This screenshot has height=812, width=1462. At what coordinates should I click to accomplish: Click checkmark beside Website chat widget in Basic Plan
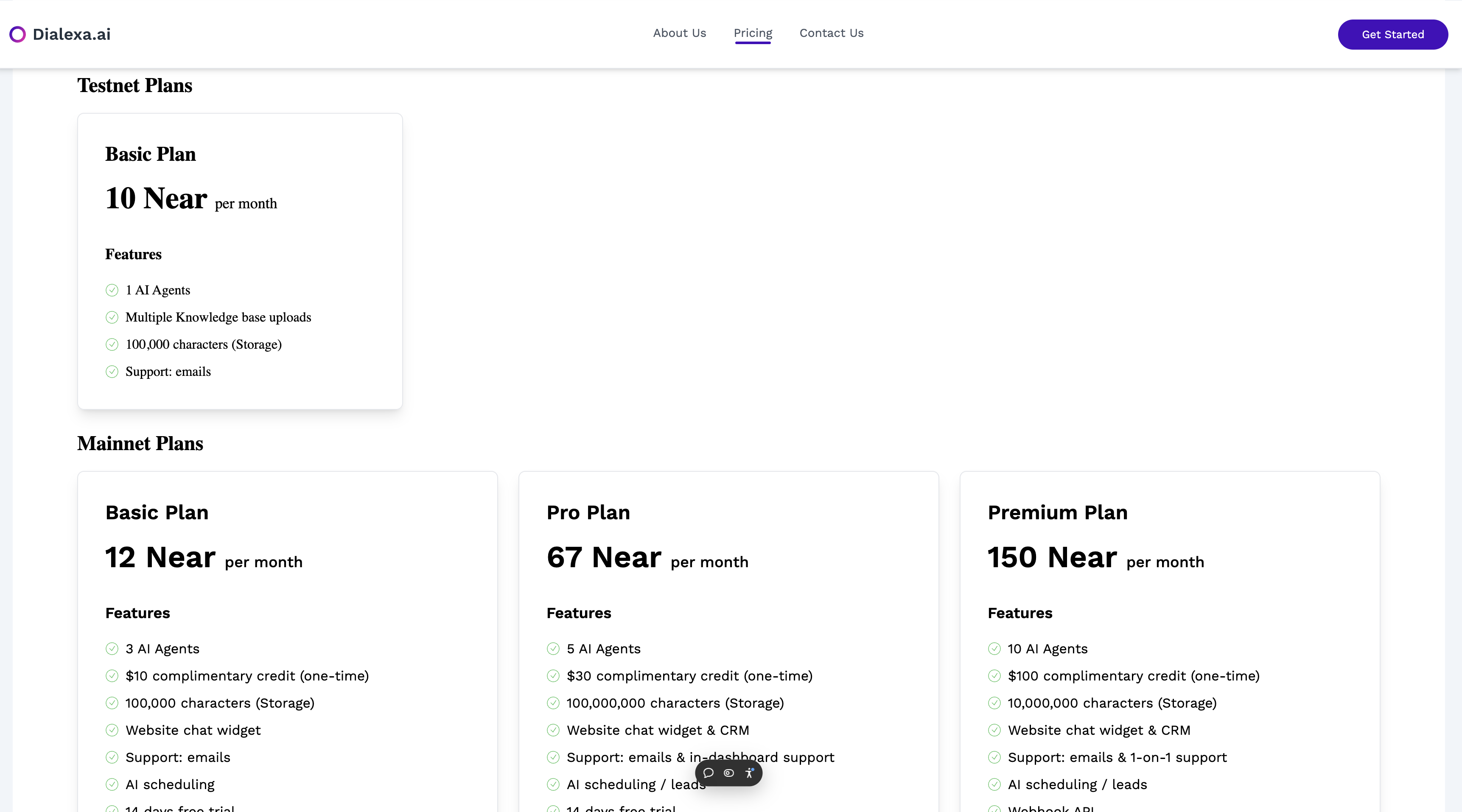[x=112, y=730]
